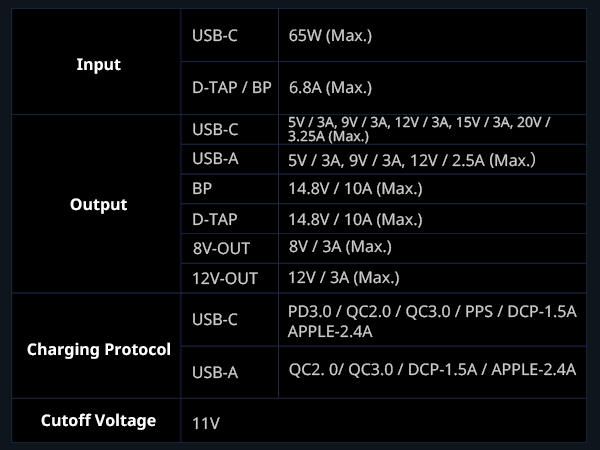Select the 65W (Max.) value

point(329,36)
